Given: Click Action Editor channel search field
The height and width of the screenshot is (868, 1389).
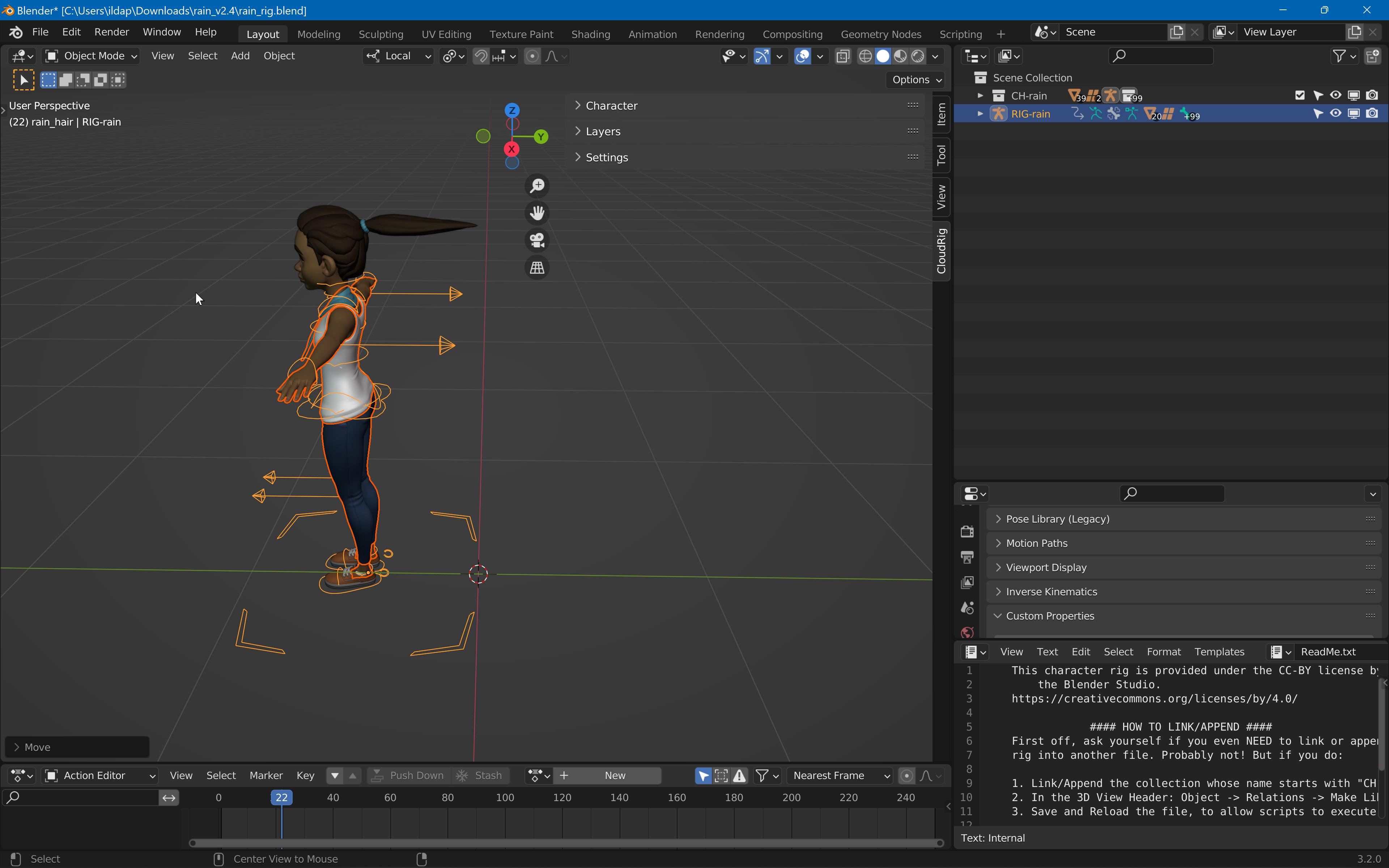Looking at the screenshot, I should [x=81, y=797].
